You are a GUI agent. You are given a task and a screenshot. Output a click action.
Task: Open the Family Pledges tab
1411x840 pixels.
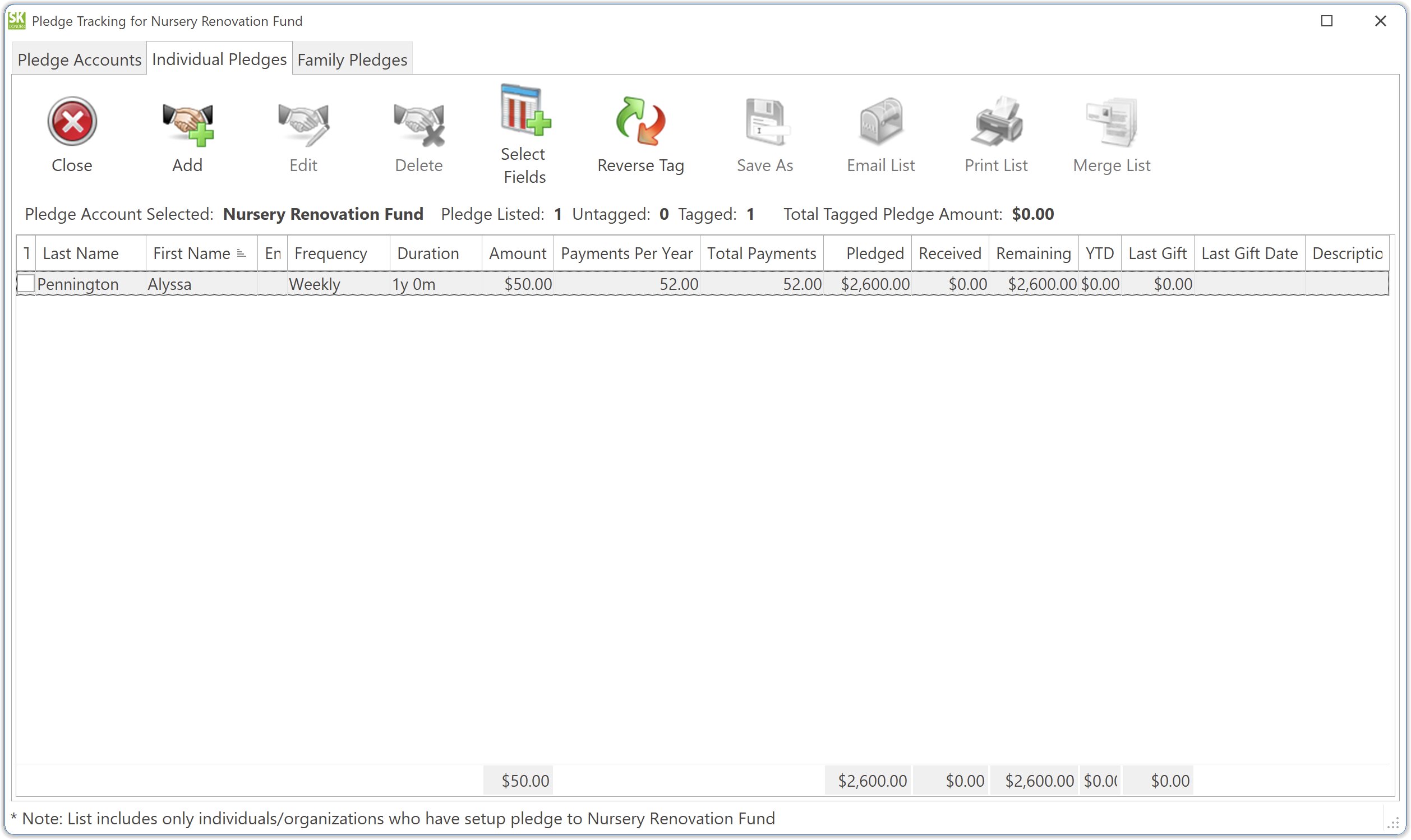pyautogui.click(x=352, y=59)
